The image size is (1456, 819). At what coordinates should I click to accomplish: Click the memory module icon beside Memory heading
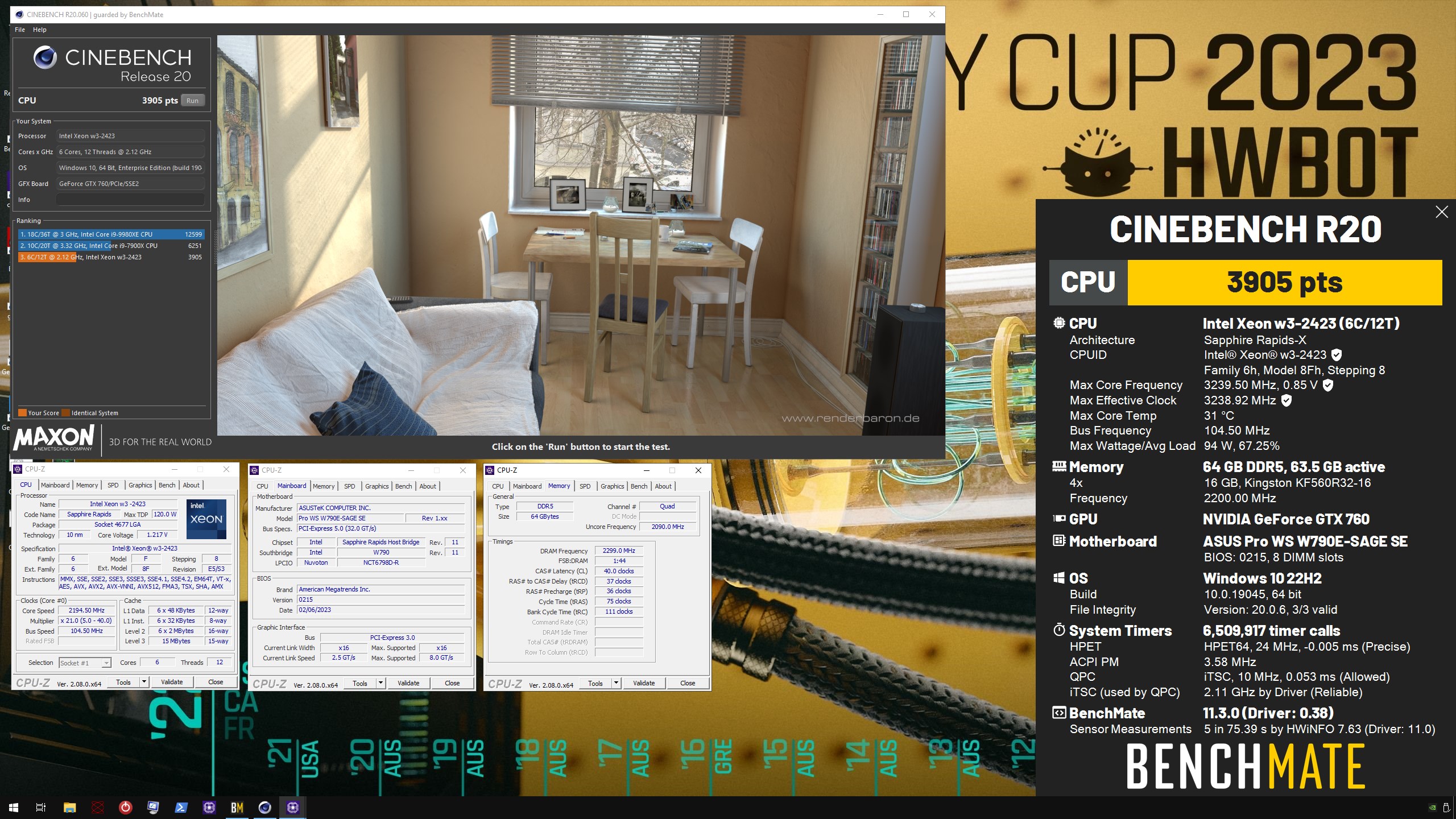(1059, 466)
